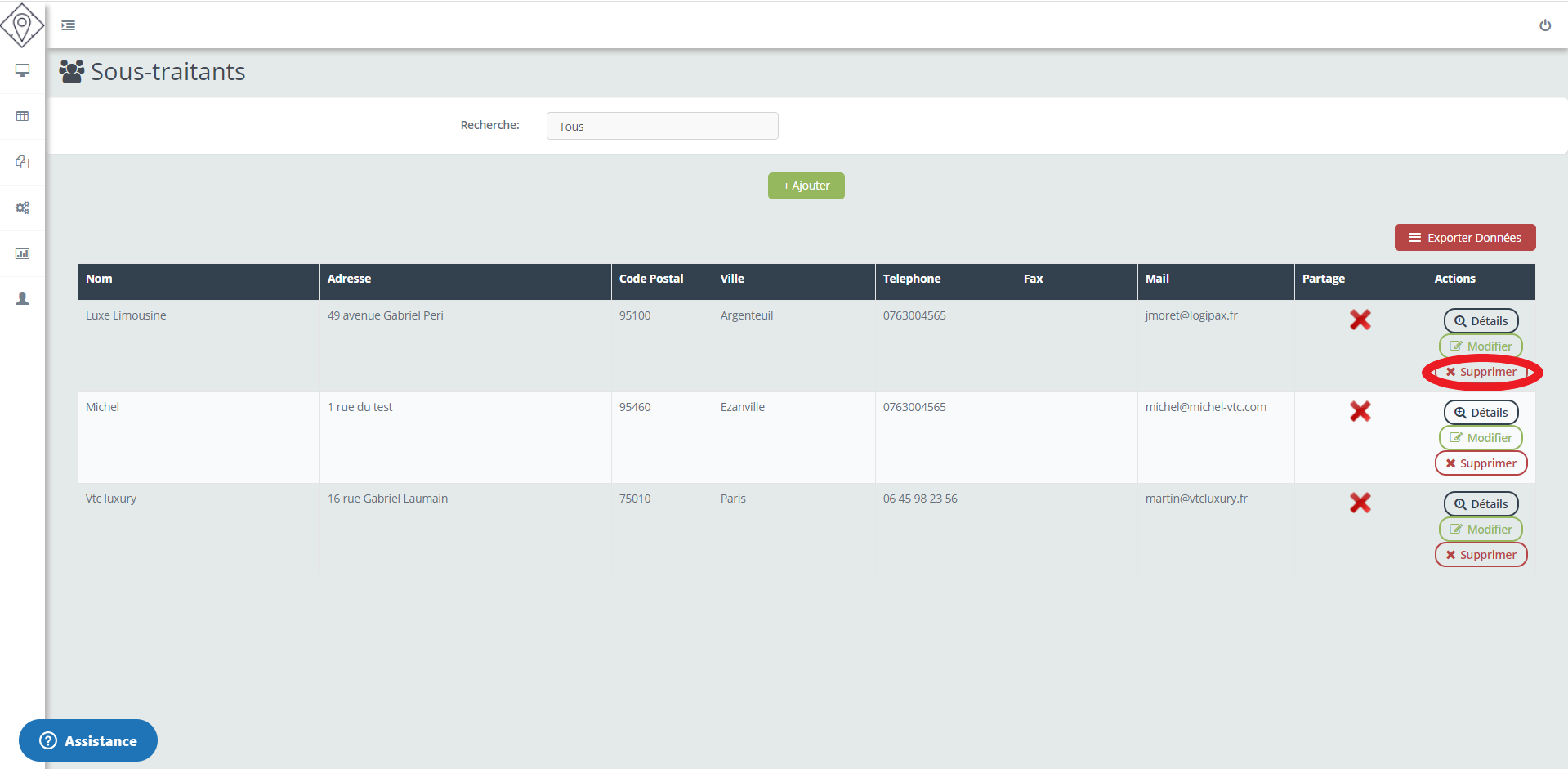Open the user profile sidebar icon
This screenshot has height=769, width=1568.
coord(22,299)
